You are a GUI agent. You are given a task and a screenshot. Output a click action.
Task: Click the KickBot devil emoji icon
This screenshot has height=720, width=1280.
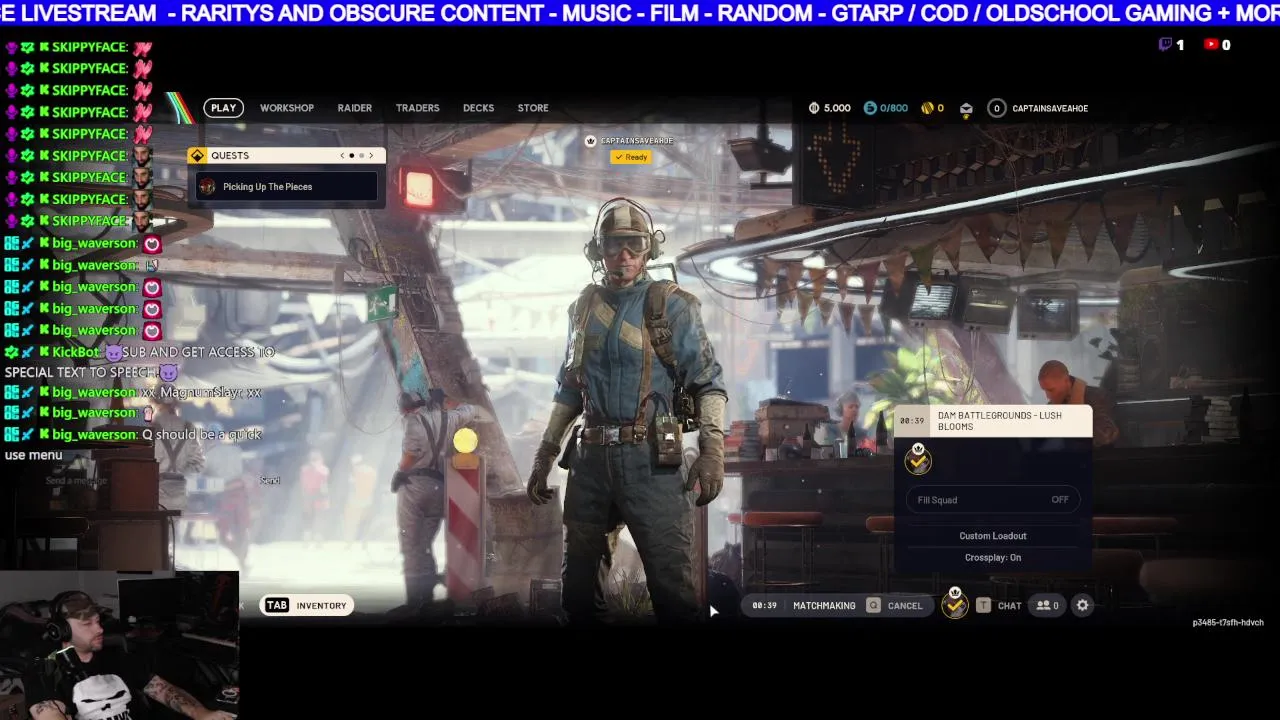[113, 352]
